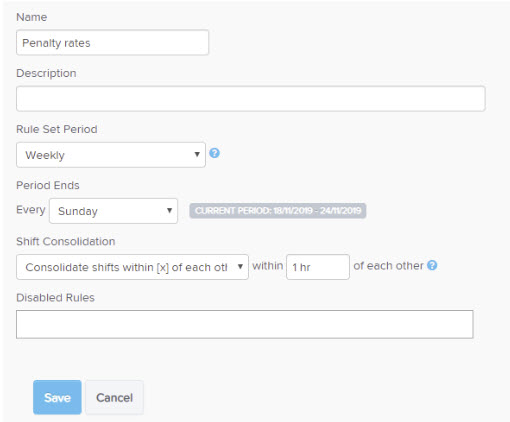Open the Weekly rule set period dropdown
This screenshot has width=510, height=422.
tap(111, 155)
